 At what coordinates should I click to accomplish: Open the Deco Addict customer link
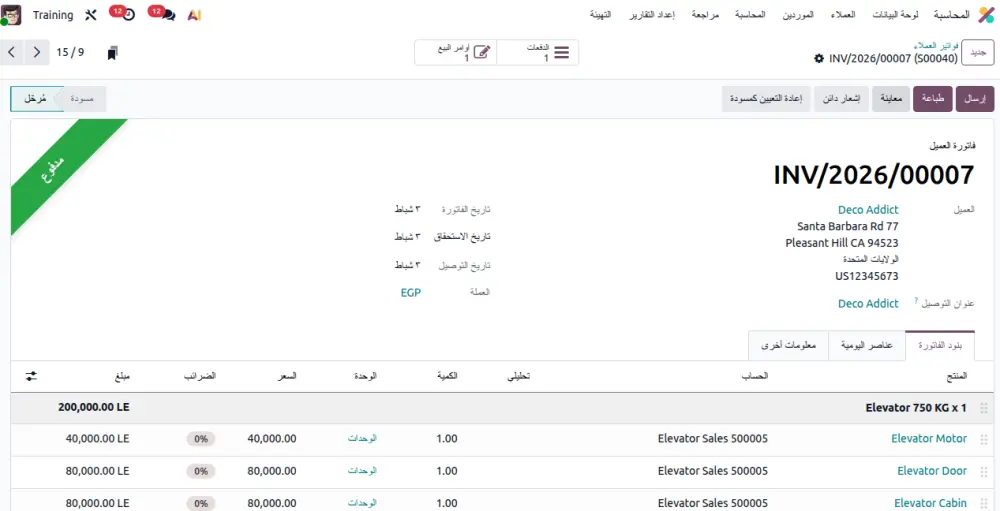[x=868, y=209]
